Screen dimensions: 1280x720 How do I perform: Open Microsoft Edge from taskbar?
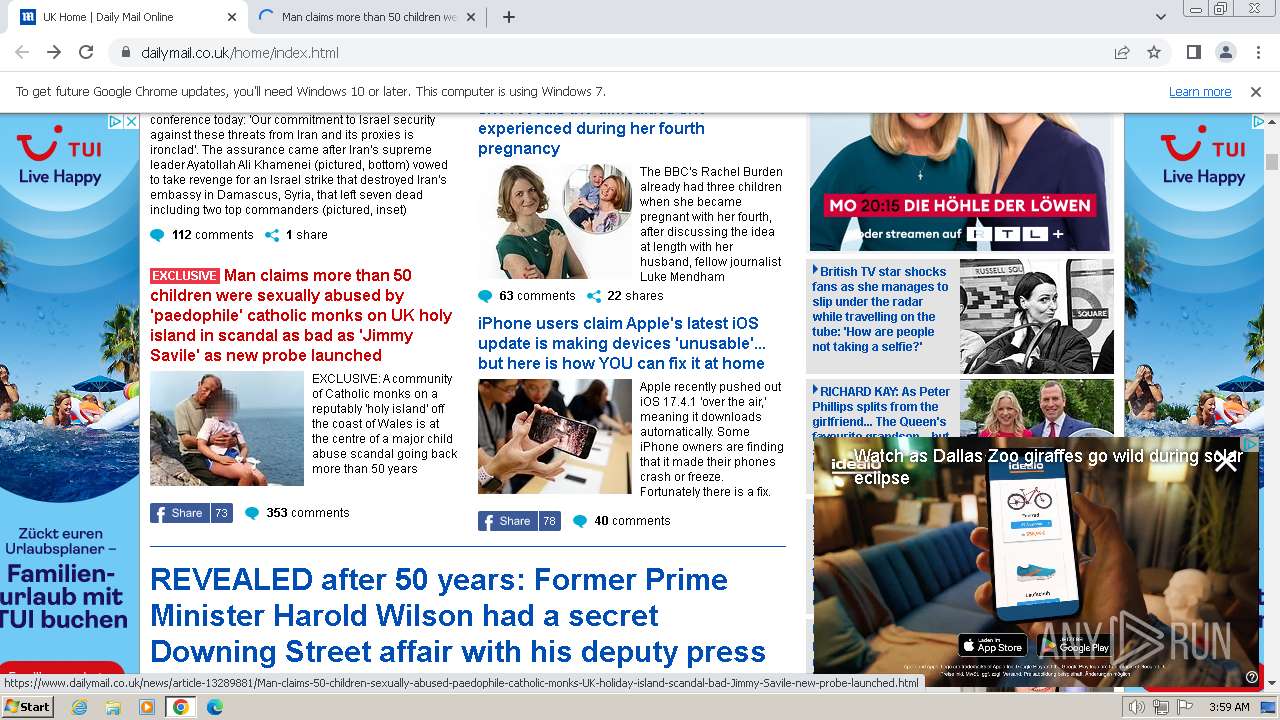click(x=215, y=707)
